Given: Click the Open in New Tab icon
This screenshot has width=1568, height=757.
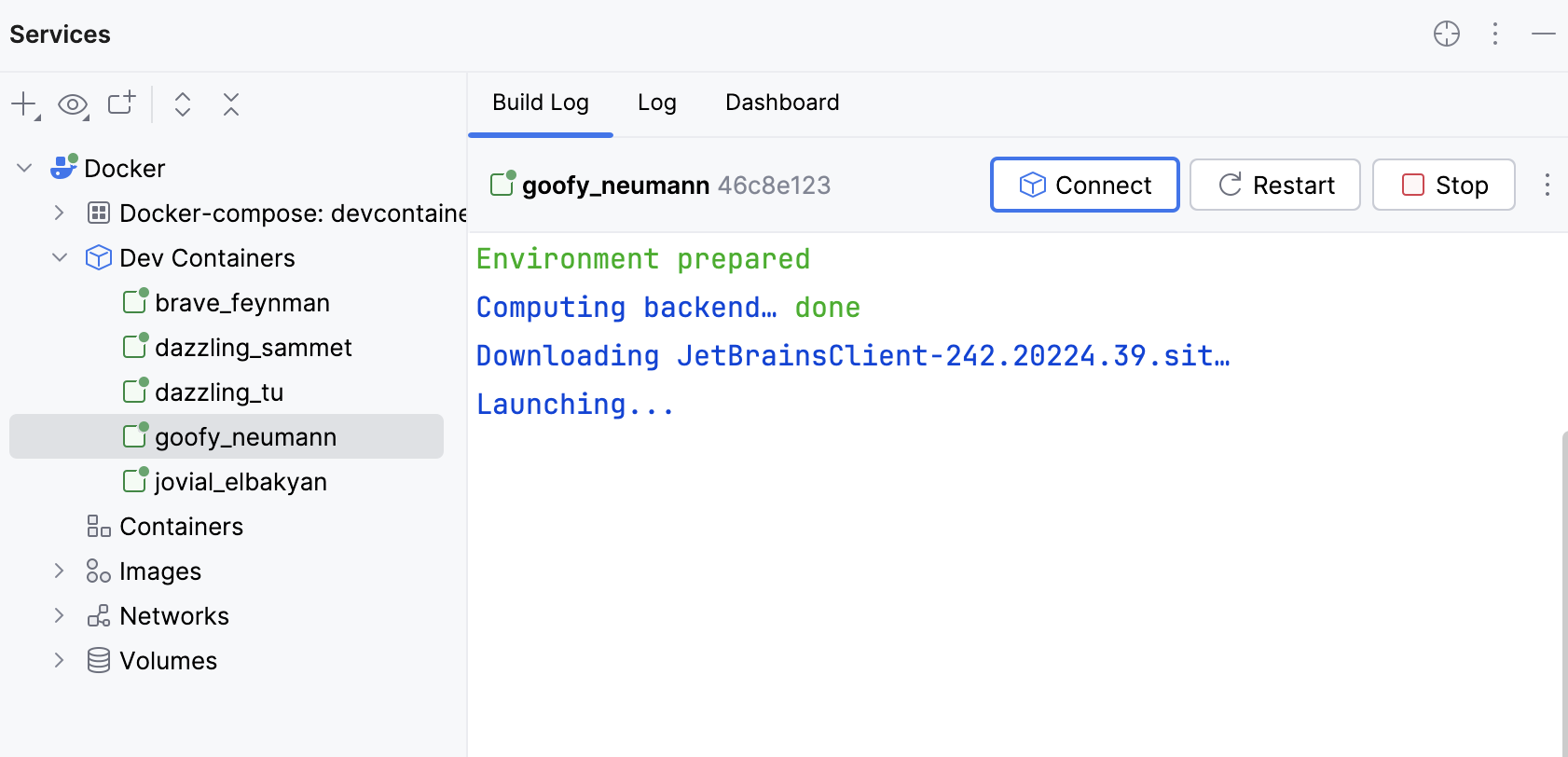Looking at the screenshot, I should click(x=121, y=103).
